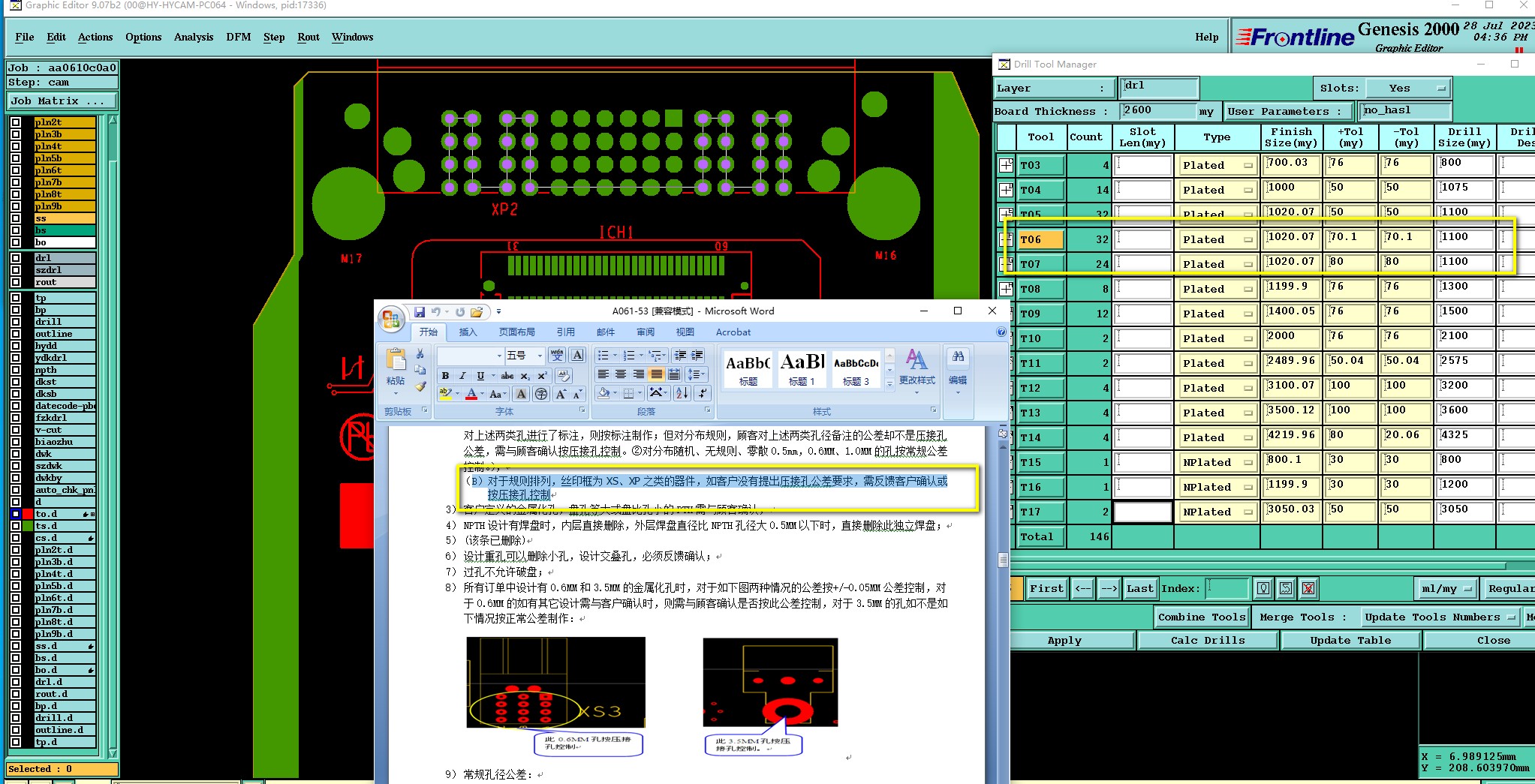This screenshot has height=784, width=1535.
Task: Open the Slots Yes dropdown
Action: 1407,88
